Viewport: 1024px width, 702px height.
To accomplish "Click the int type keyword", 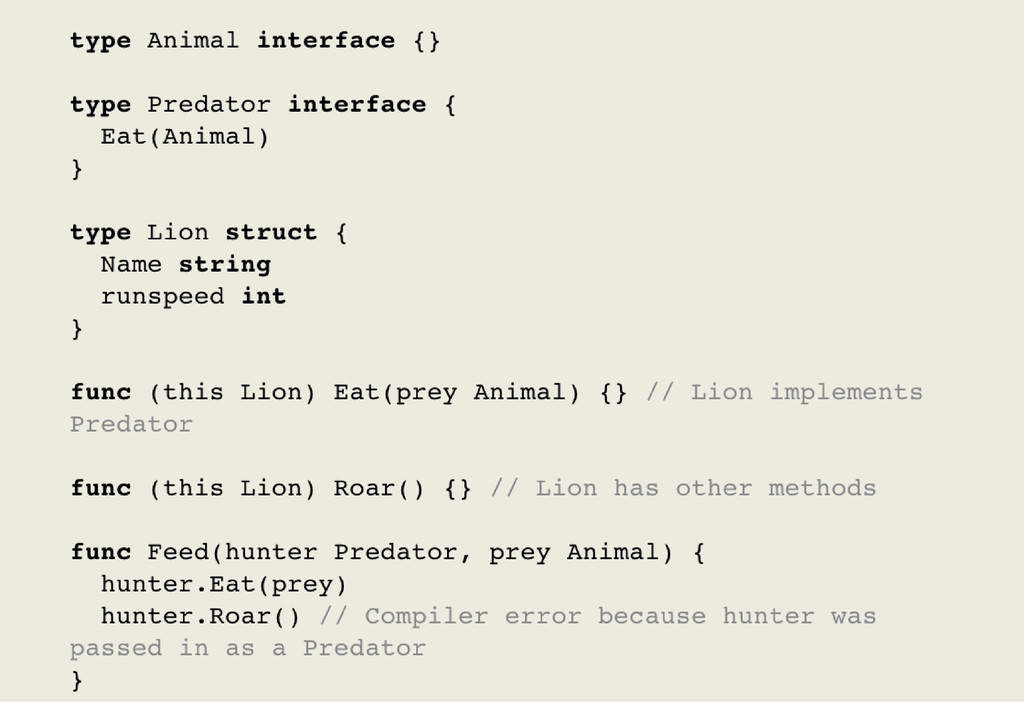I will [263, 297].
